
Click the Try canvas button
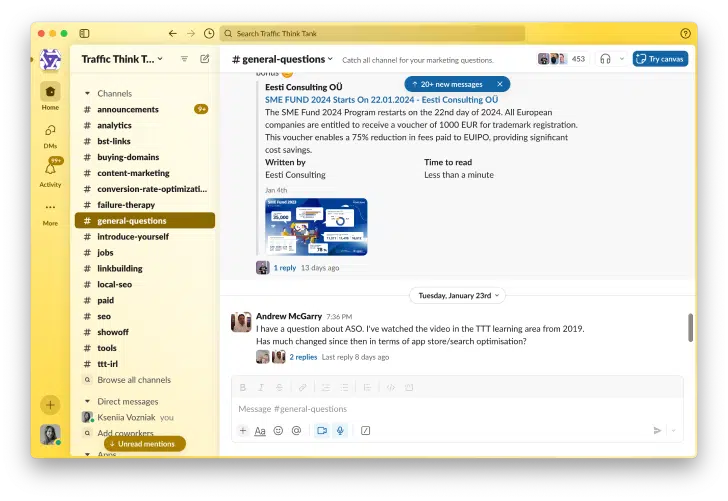point(660,59)
